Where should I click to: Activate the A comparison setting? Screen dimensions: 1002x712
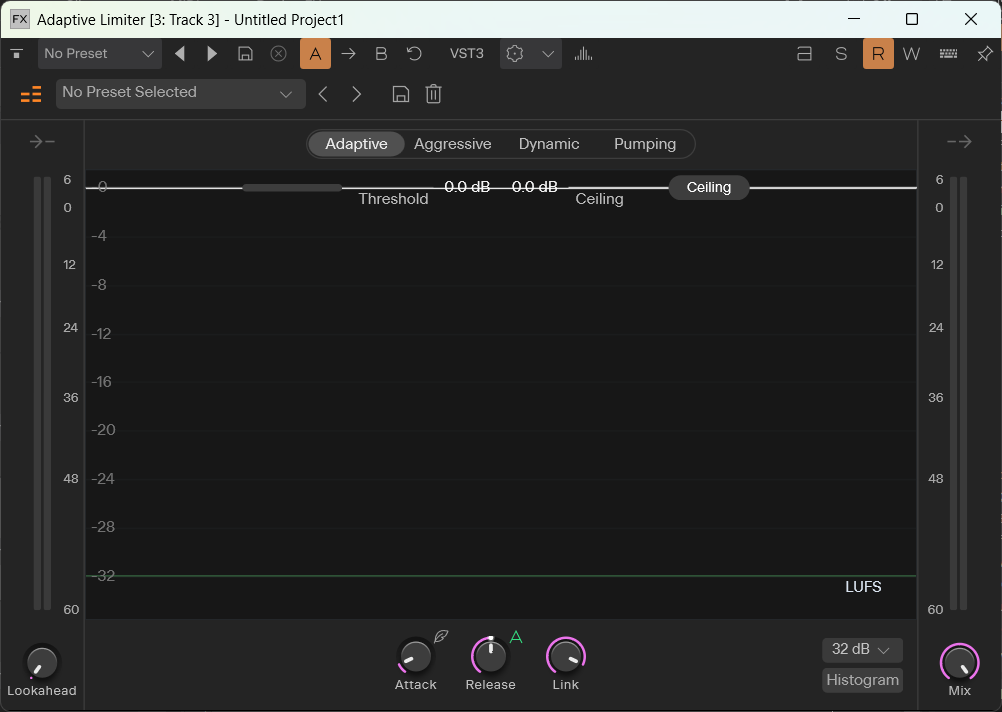316,54
